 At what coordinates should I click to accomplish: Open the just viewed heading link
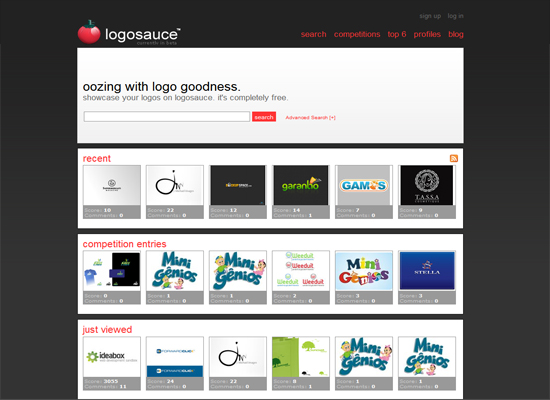click(107, 329)
